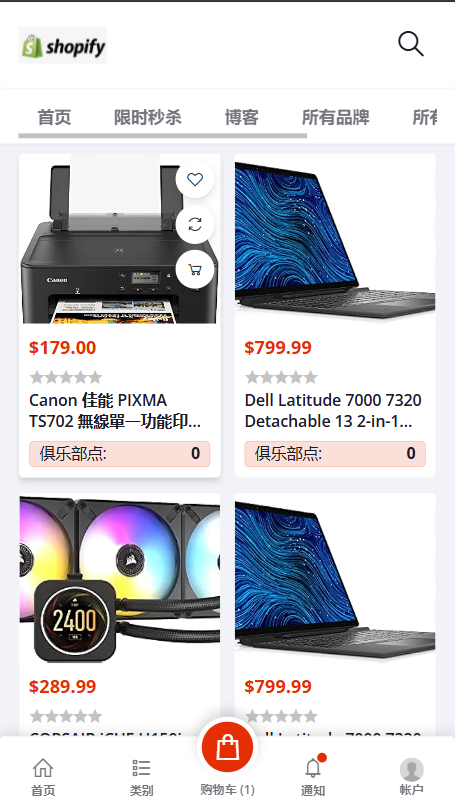
Task: Click the compare arrows icon on Canon printer
Action: [195, 224]
